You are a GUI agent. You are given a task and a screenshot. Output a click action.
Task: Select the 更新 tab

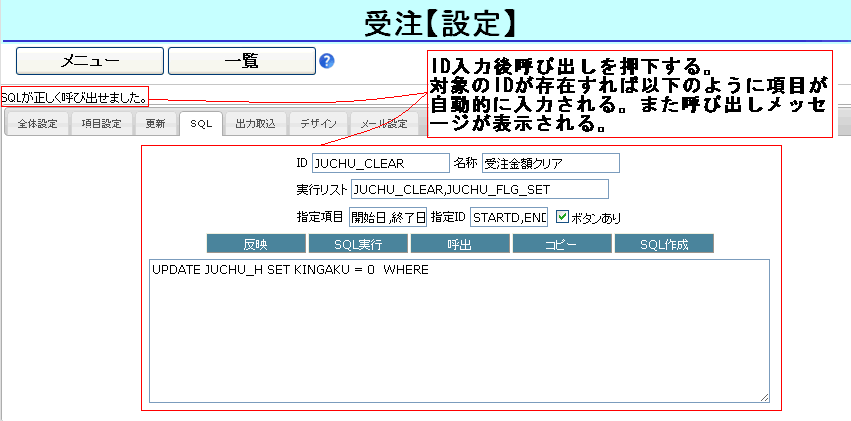155,124
